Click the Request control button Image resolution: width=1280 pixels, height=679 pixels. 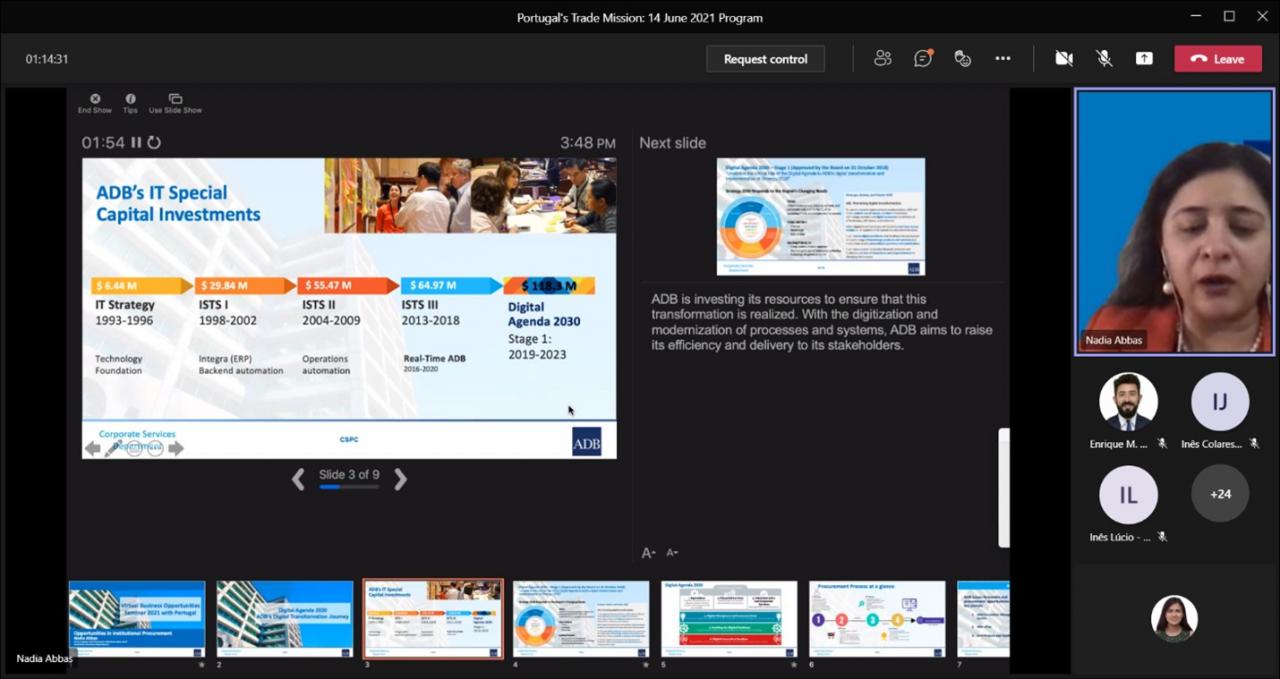765,59
